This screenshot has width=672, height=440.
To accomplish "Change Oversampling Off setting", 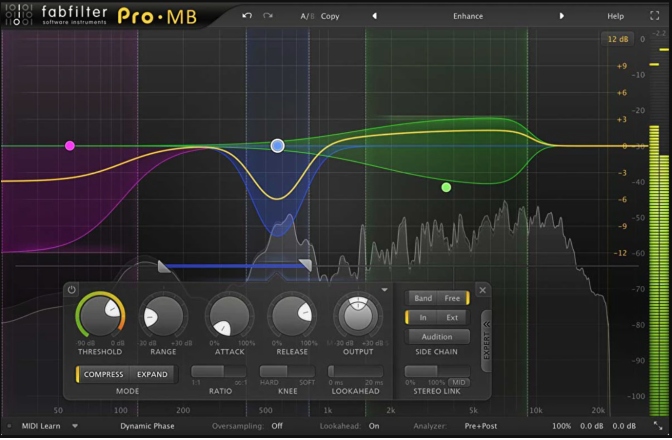I will tap(277, 426).
